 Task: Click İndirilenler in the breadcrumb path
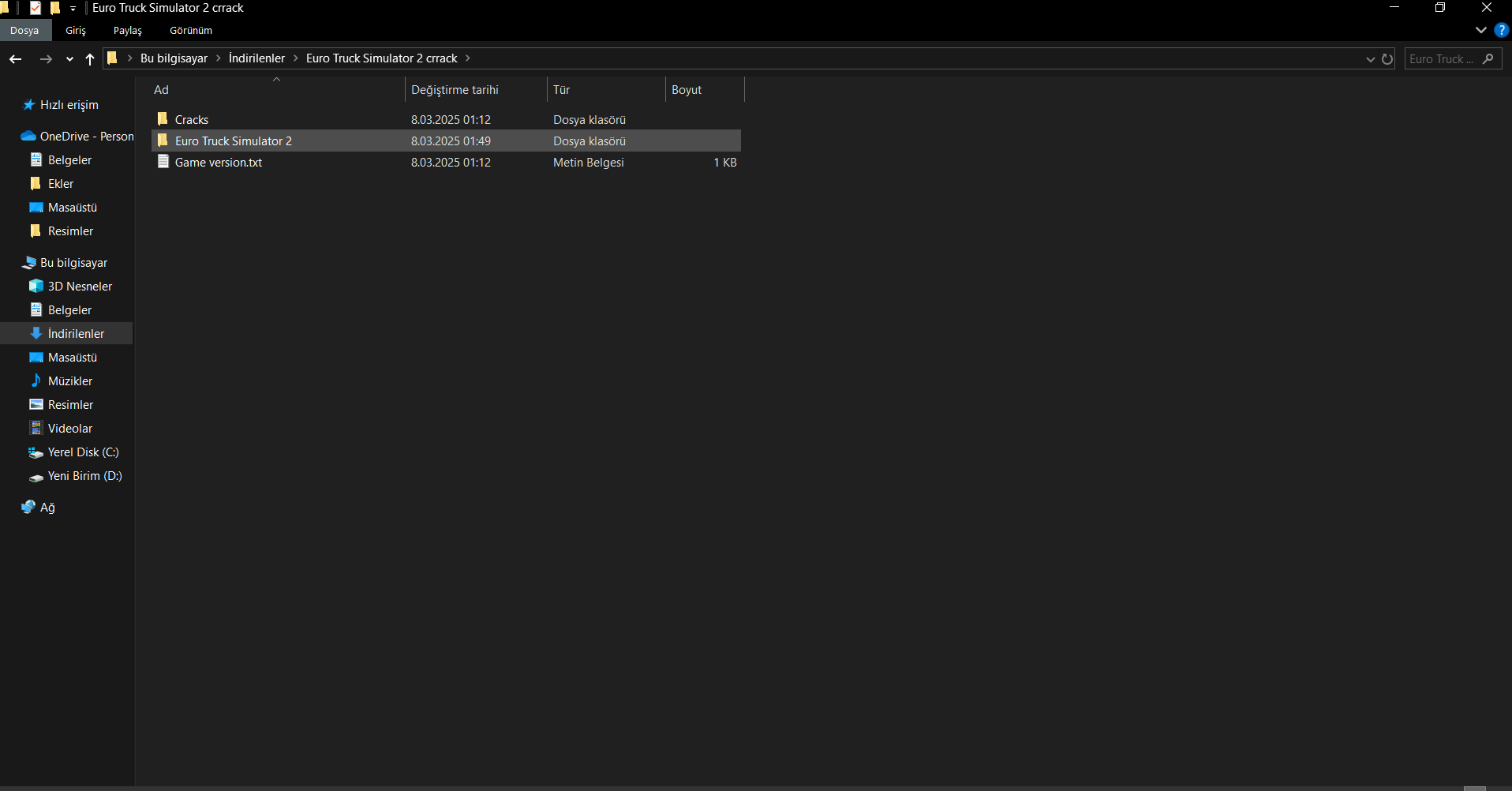click(256, 58)
